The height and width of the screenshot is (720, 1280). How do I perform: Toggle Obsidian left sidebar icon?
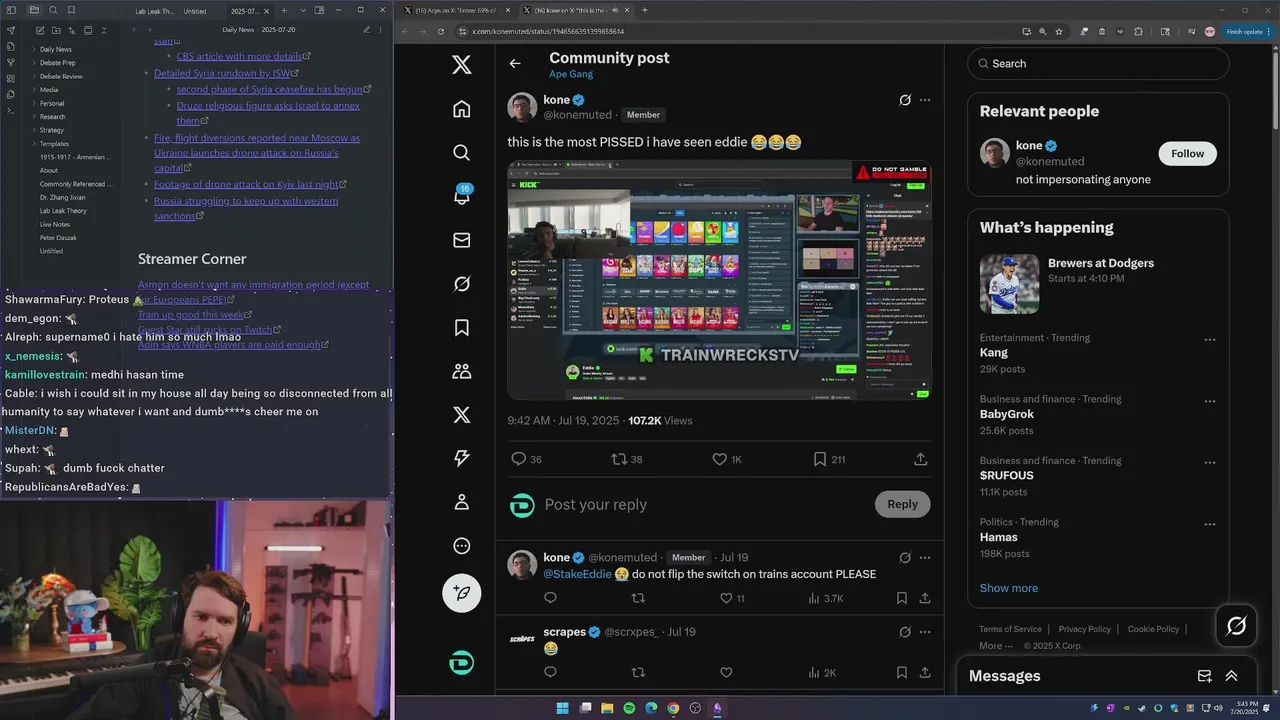pyautogui.click(x=11, y=10)
